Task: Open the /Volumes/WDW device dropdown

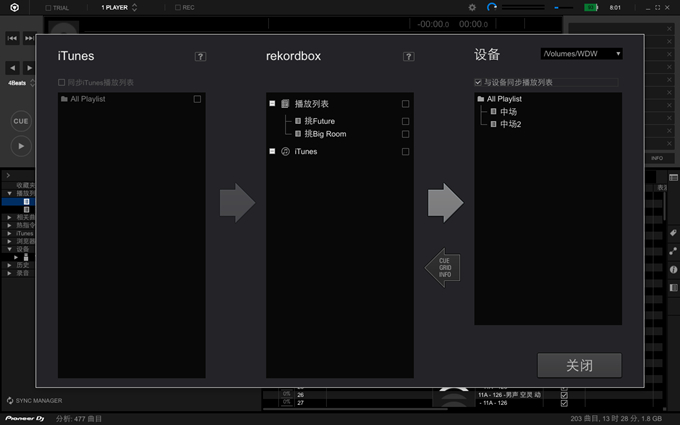Action: 581,54
